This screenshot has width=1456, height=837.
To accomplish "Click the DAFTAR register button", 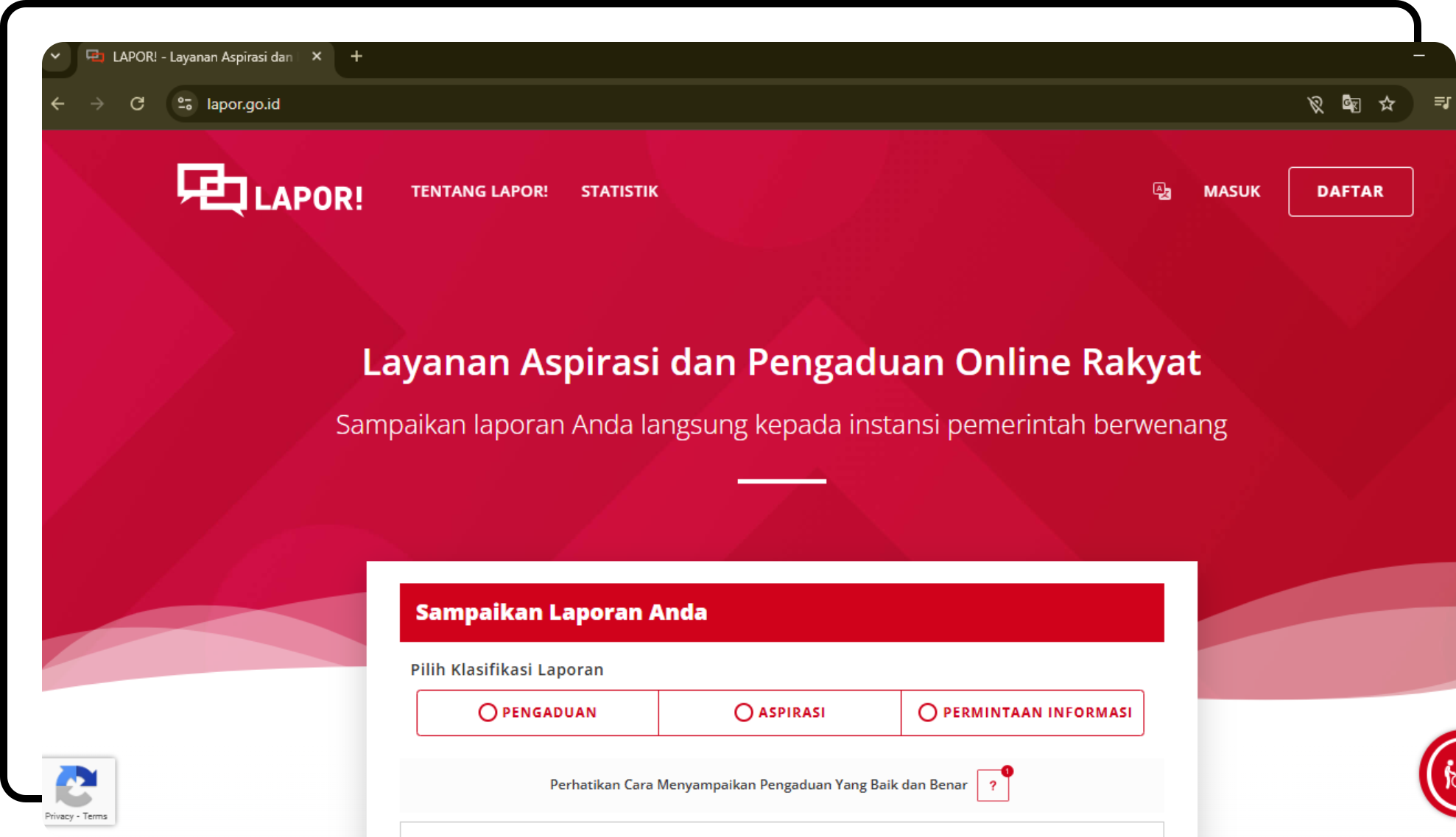I will point(1350,191).
